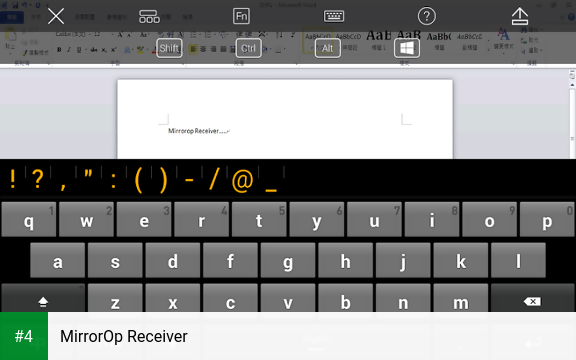Tap the Windows logo key
Image resolution: width=576 pixels, height=360 pixels.
click(x=407, y=48)
